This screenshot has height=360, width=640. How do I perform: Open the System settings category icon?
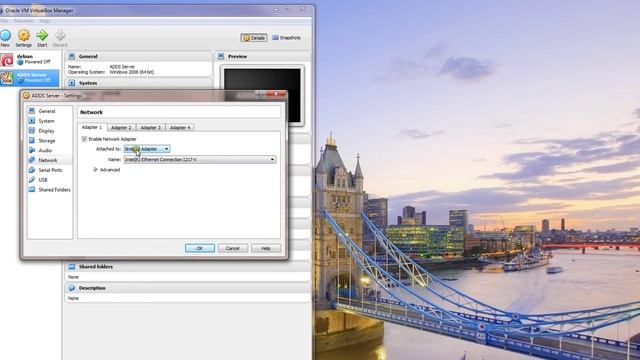pyautogui.click(x=32, y=121)
